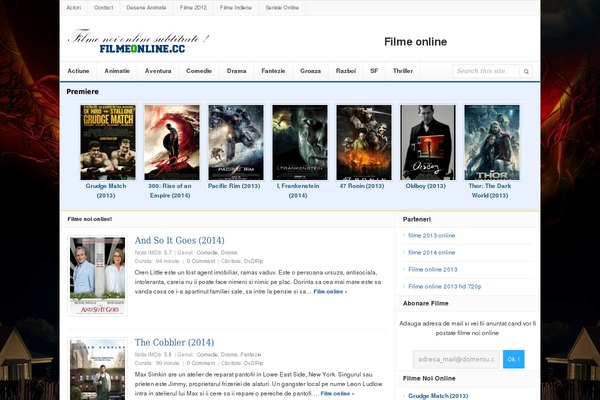The height and width of the screenshot is (400, 600).
Task: Open the 300: Rise of an Empire poster
Action: click(172, 142)
